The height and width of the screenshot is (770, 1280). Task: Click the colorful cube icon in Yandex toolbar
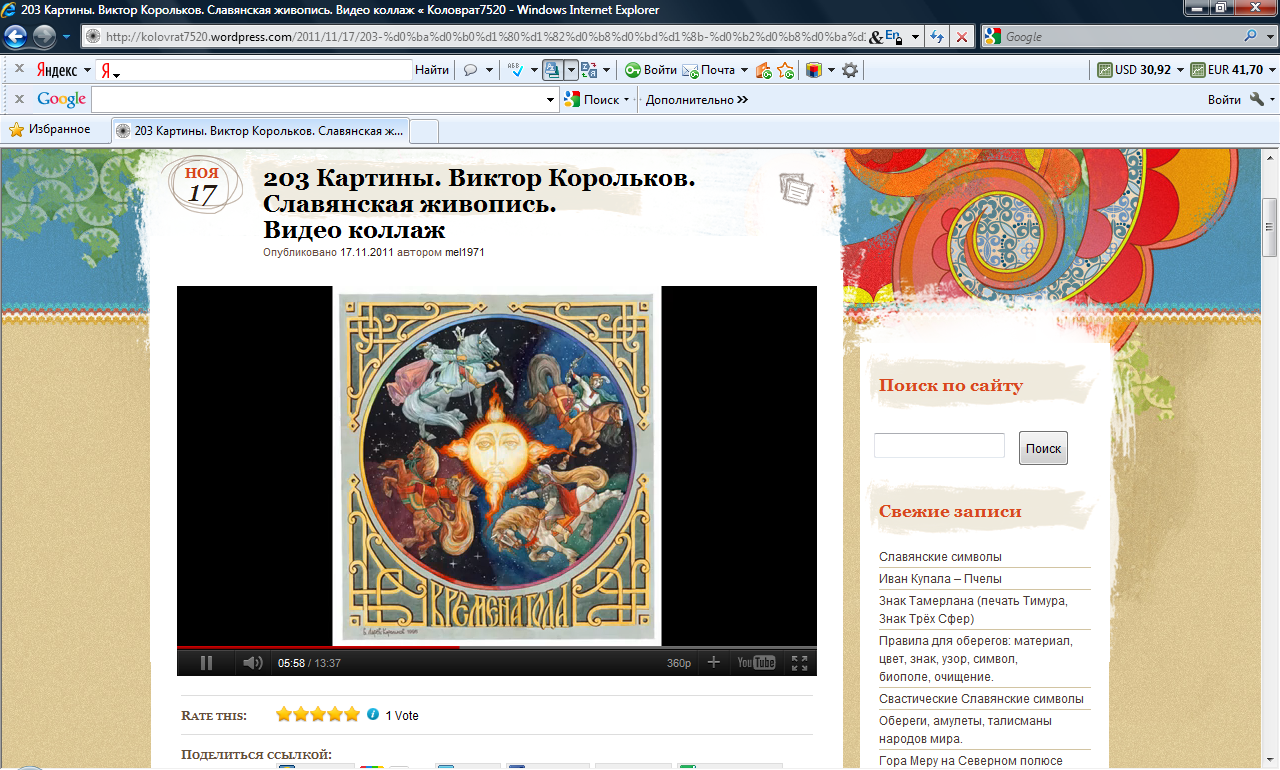coord(814,70)
